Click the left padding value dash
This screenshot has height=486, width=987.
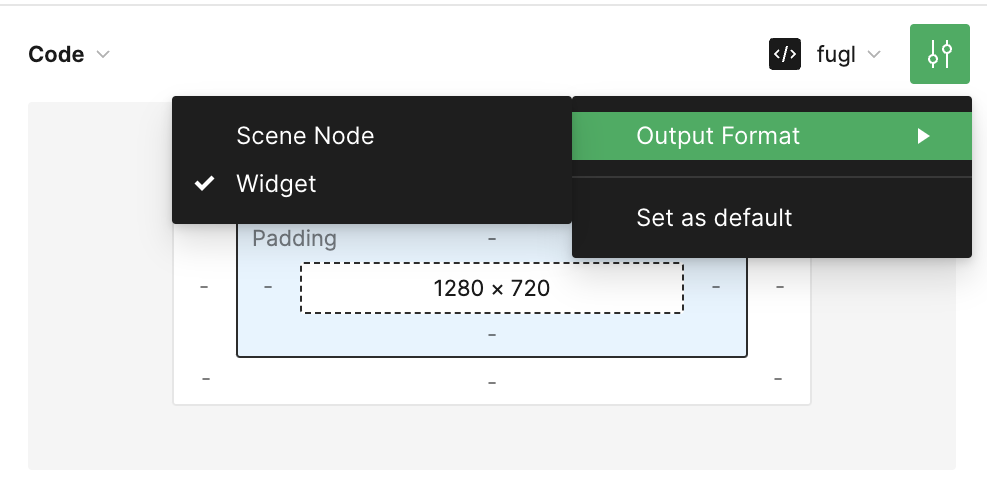tap(268, 287)
